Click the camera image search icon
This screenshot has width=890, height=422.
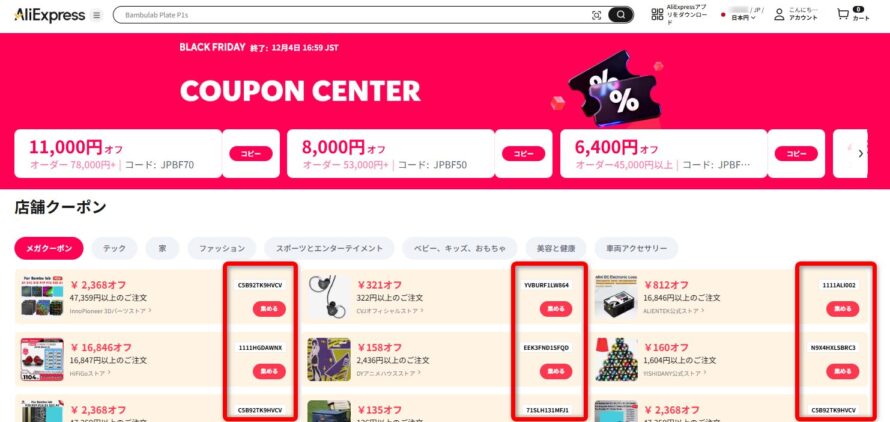[596, 15]
